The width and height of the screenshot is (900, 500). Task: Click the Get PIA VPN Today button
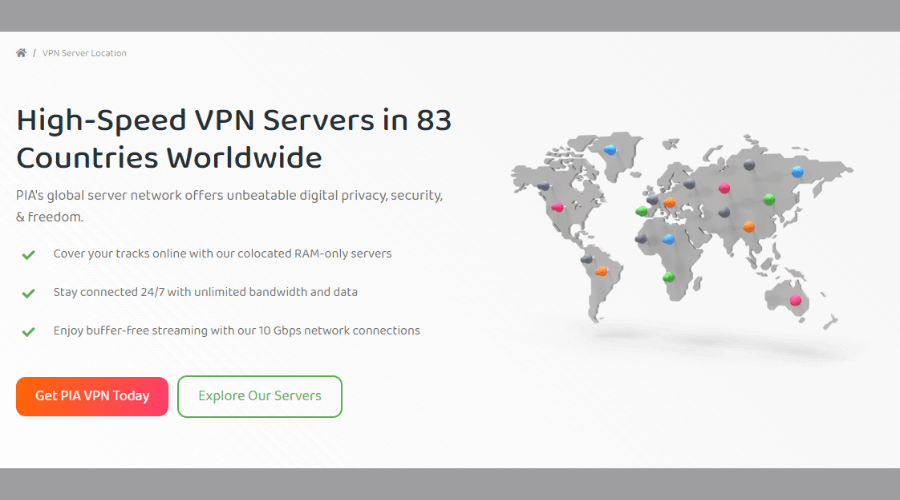[92, 396]
